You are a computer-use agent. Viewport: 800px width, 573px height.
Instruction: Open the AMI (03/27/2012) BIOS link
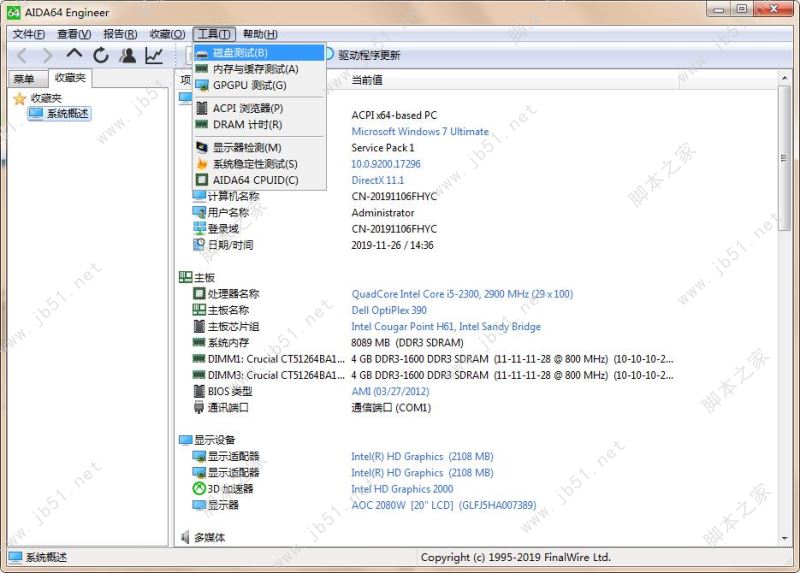click(390, 392)
